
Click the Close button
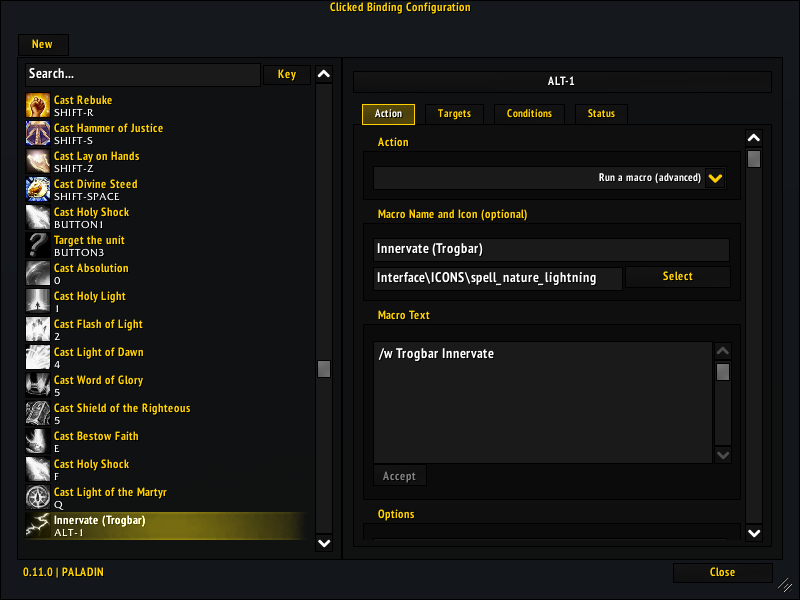722,572
